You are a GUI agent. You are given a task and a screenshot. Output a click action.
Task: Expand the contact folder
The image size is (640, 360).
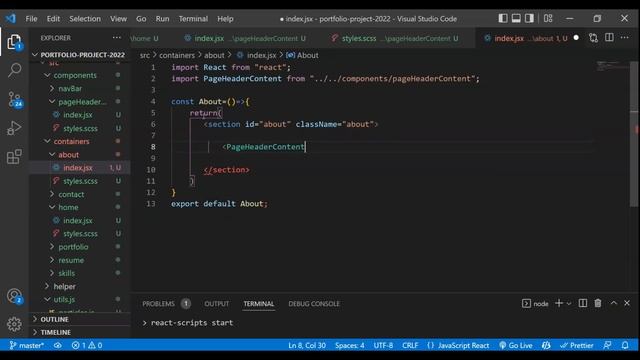pos(71,194)
